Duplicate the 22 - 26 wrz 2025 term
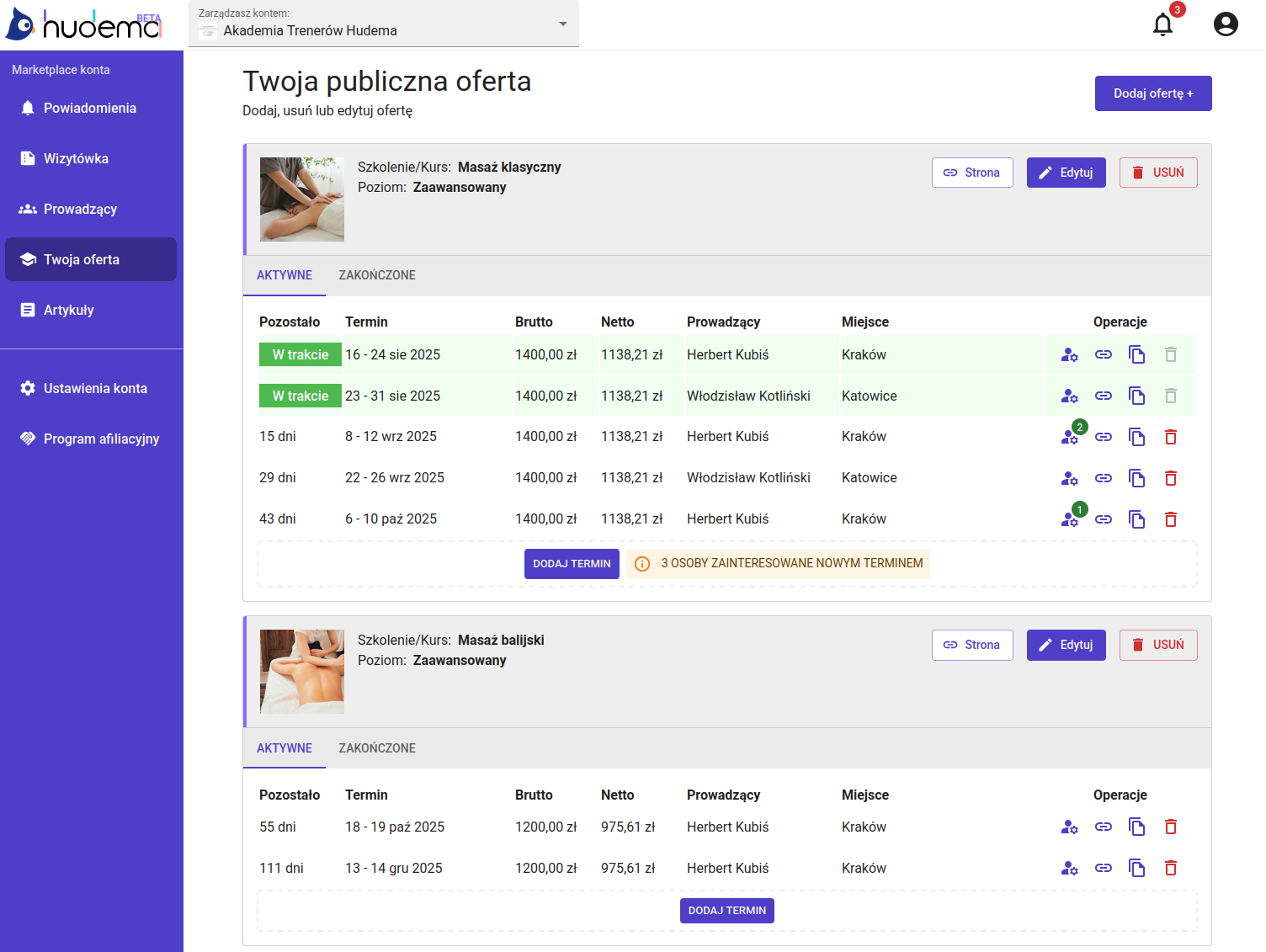The image size is (1266, 952). coord(1136,478)
